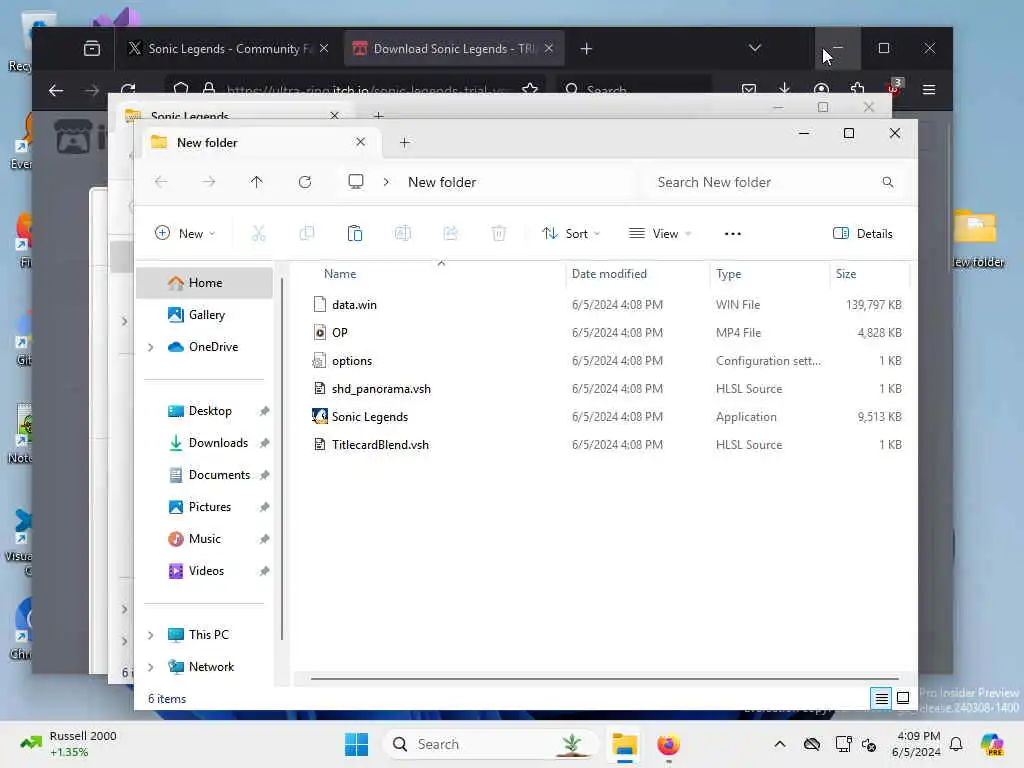Click the Copy icon in Explorer toolbar
Image resolution: width=1024 pixels, height=768 pixels.
point(306,233)
